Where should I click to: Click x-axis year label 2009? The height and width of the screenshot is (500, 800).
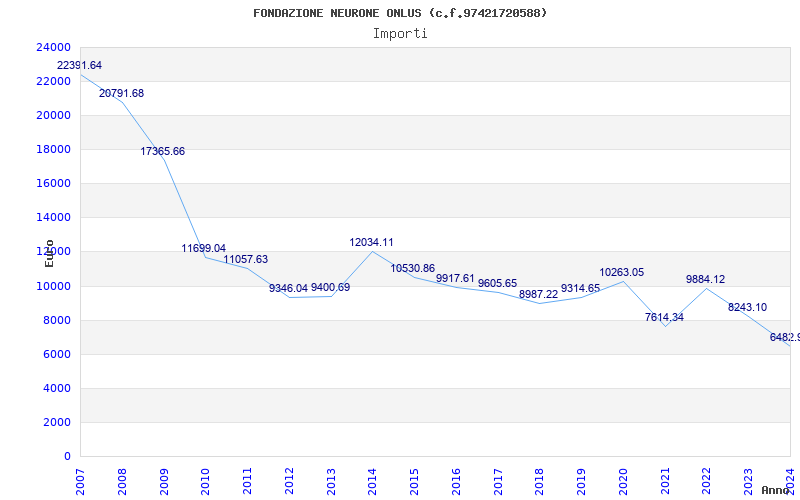[x=164, y=481]
